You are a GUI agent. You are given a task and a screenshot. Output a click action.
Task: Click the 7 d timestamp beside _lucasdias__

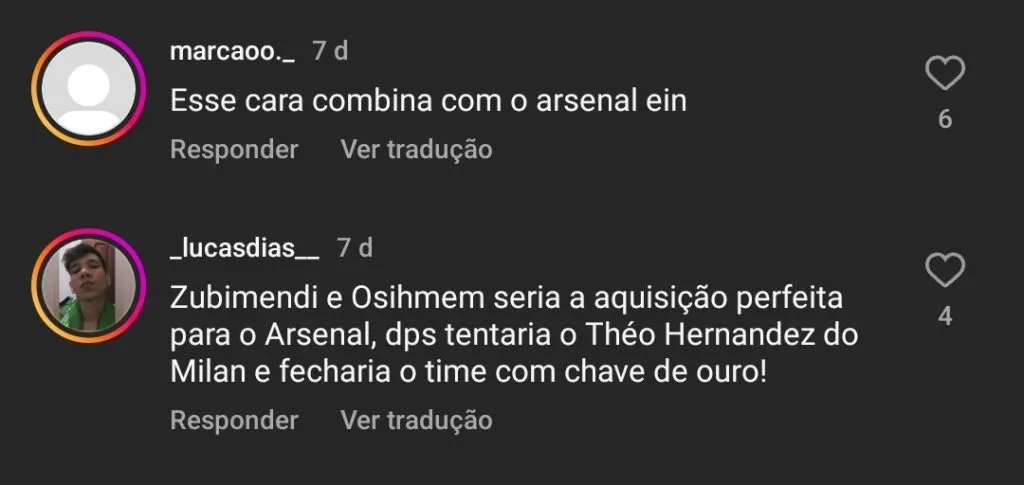click(x=354, y=248)
